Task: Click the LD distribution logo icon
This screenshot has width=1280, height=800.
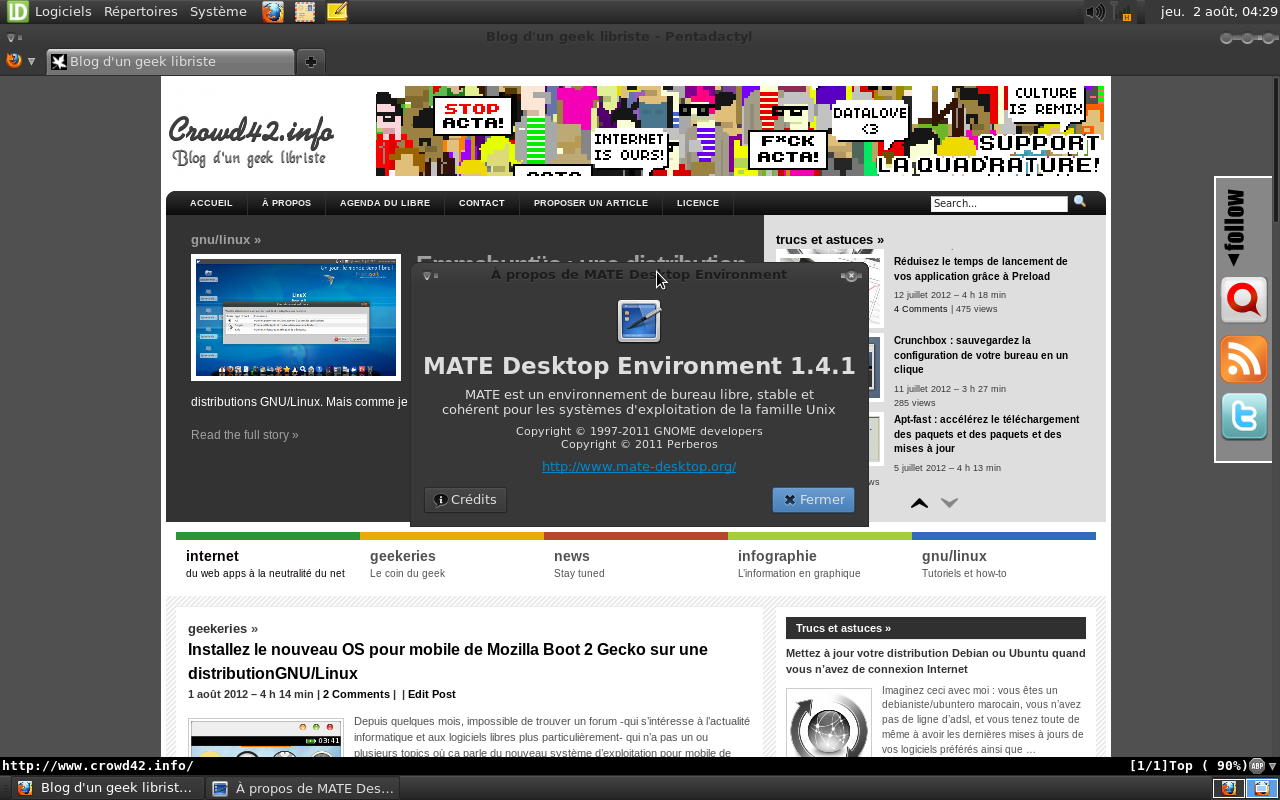Action: click(17, 12)
